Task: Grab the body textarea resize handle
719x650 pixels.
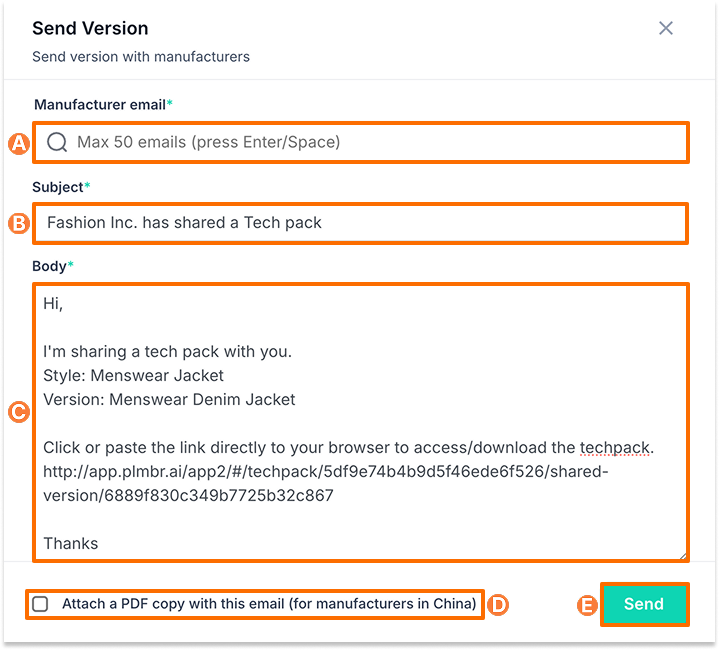Action: point(681,554)
